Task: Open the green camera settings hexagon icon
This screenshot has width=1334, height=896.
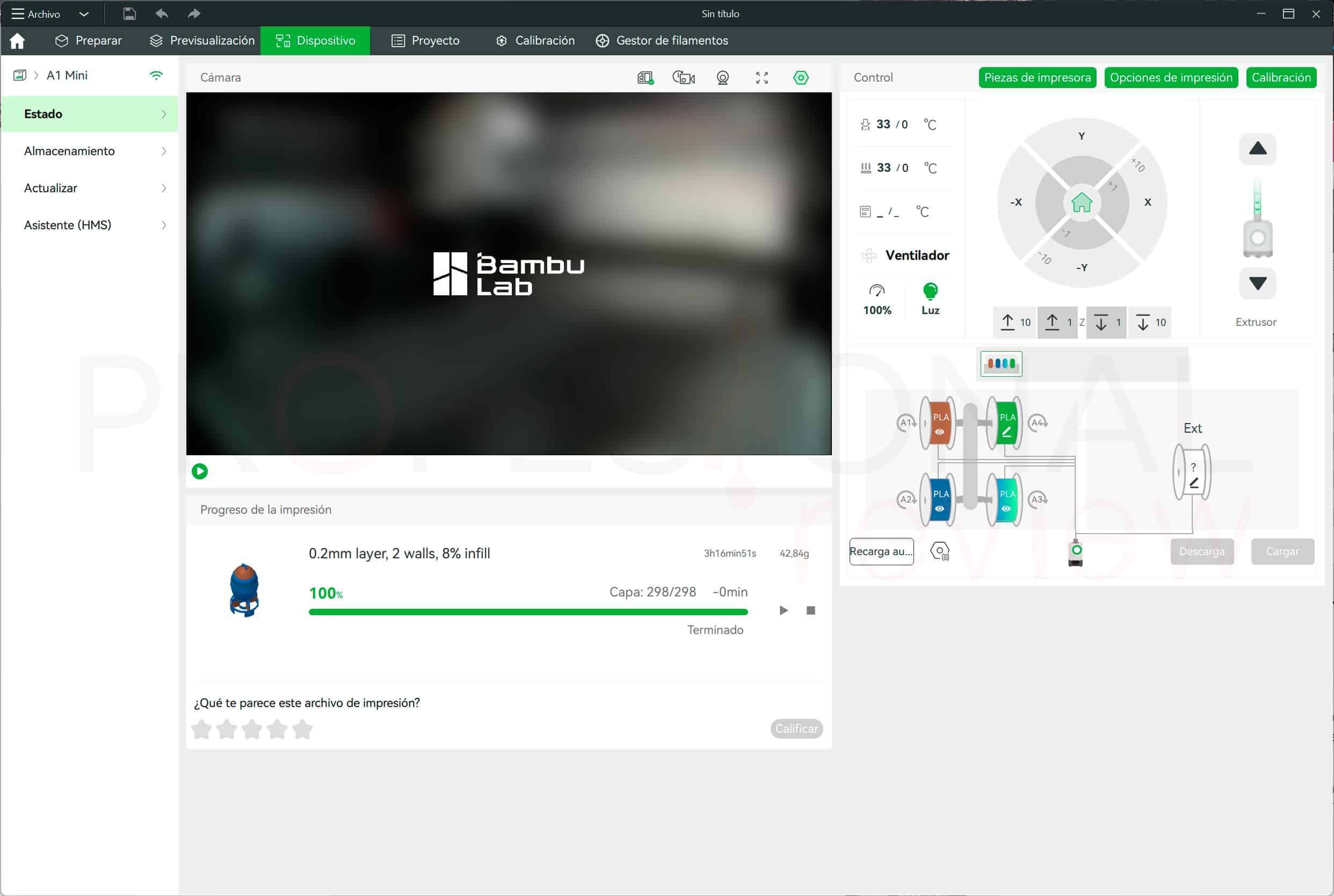Action: tap(801, 78)
